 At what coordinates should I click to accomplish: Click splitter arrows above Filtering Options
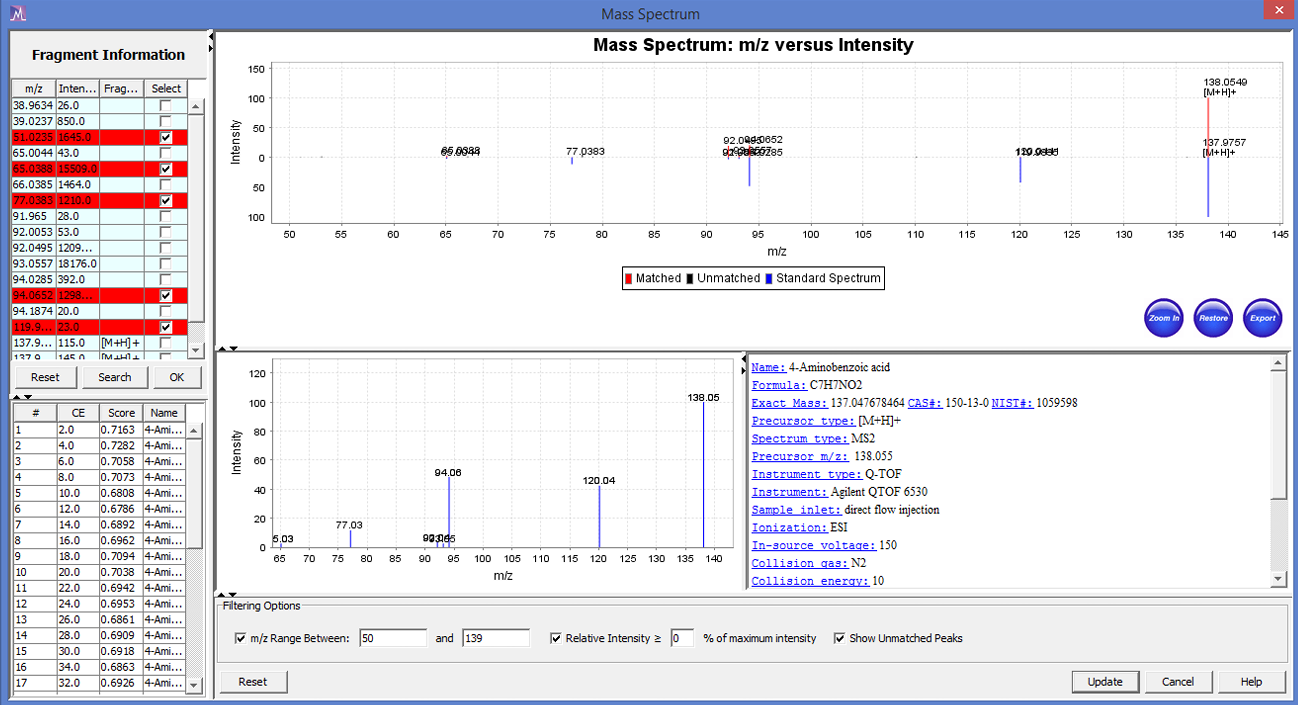click(228, 596)
